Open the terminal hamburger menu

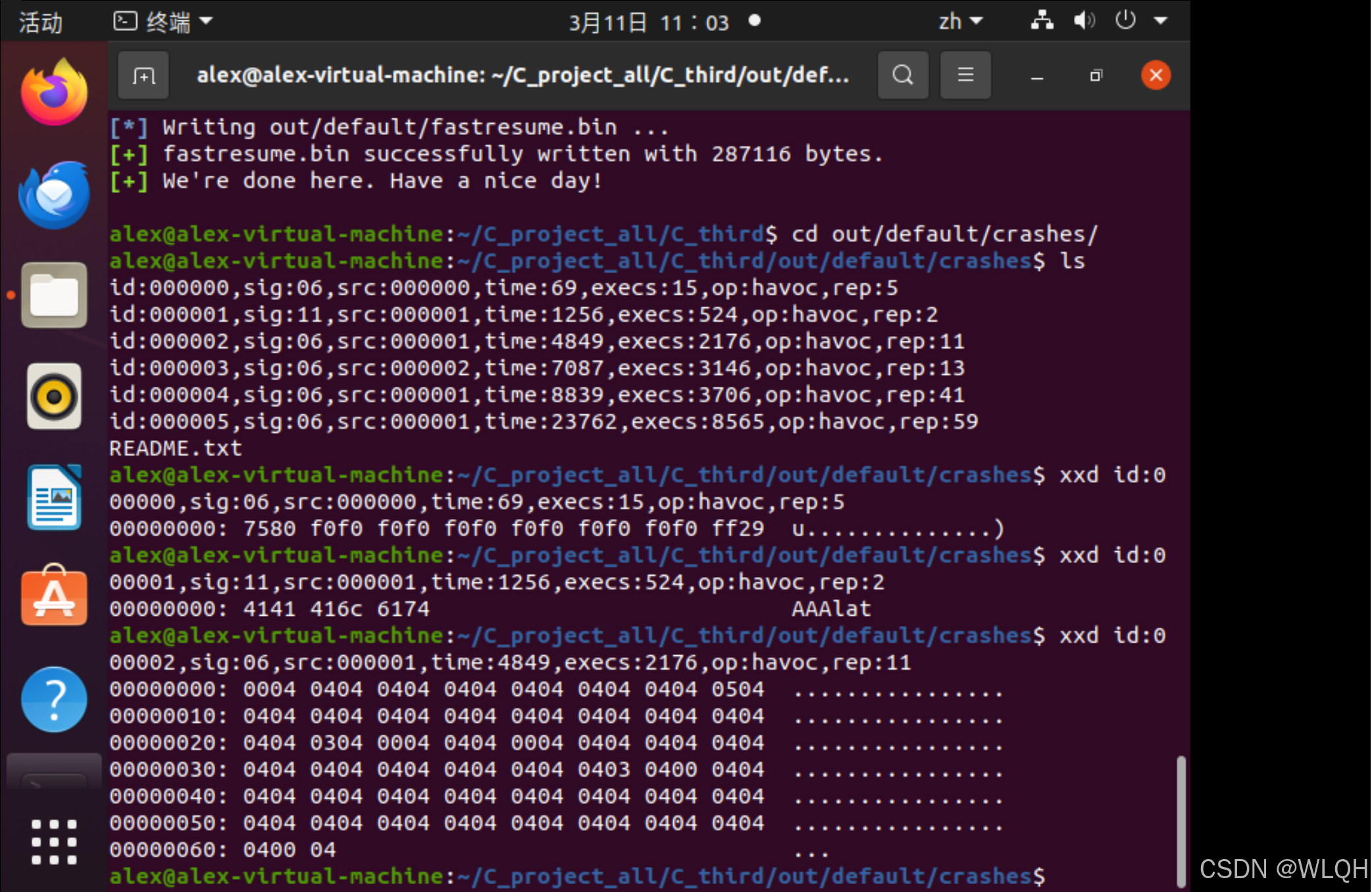(x=965, y=76)
